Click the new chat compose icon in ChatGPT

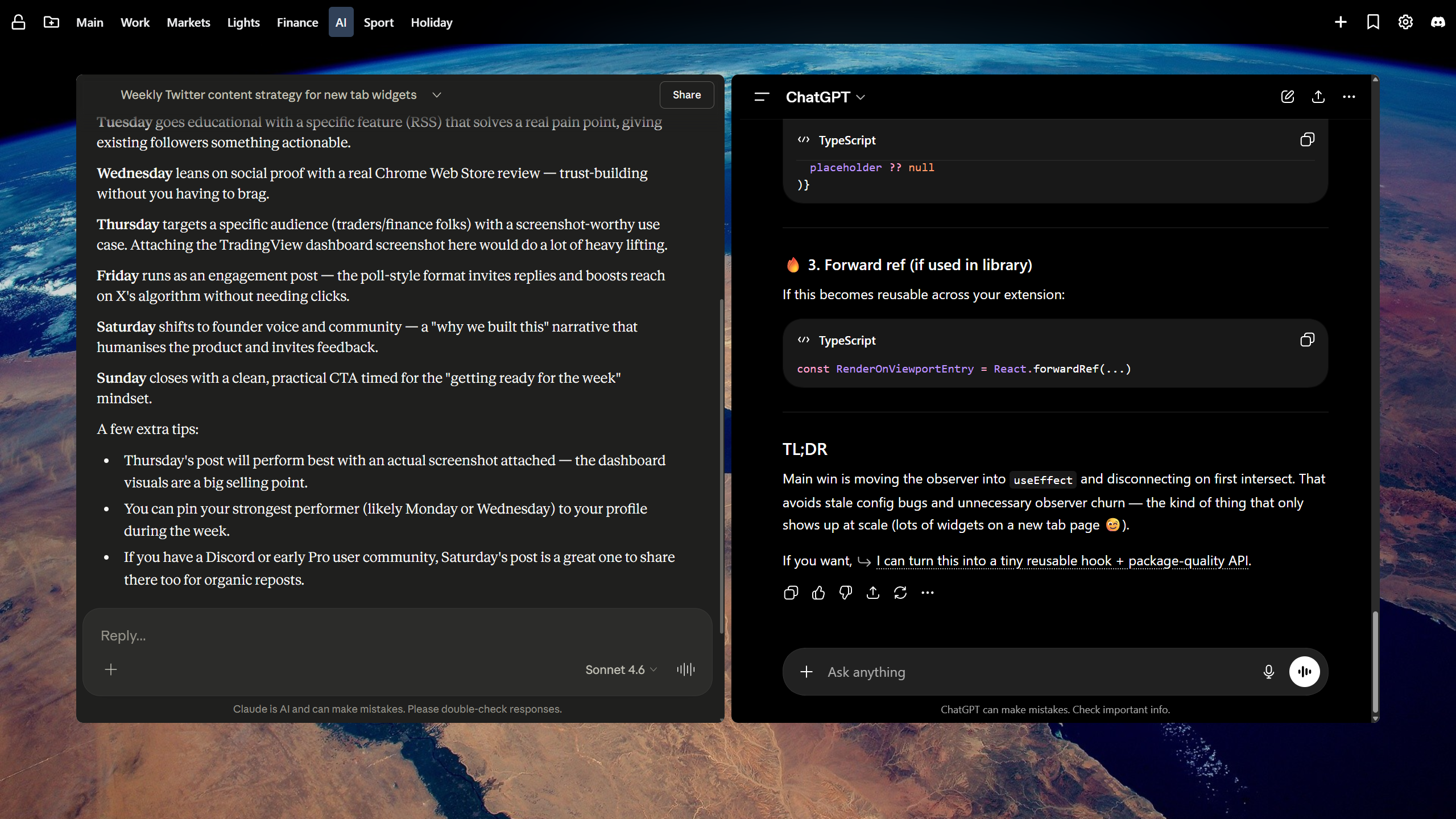click(1288, 97)
